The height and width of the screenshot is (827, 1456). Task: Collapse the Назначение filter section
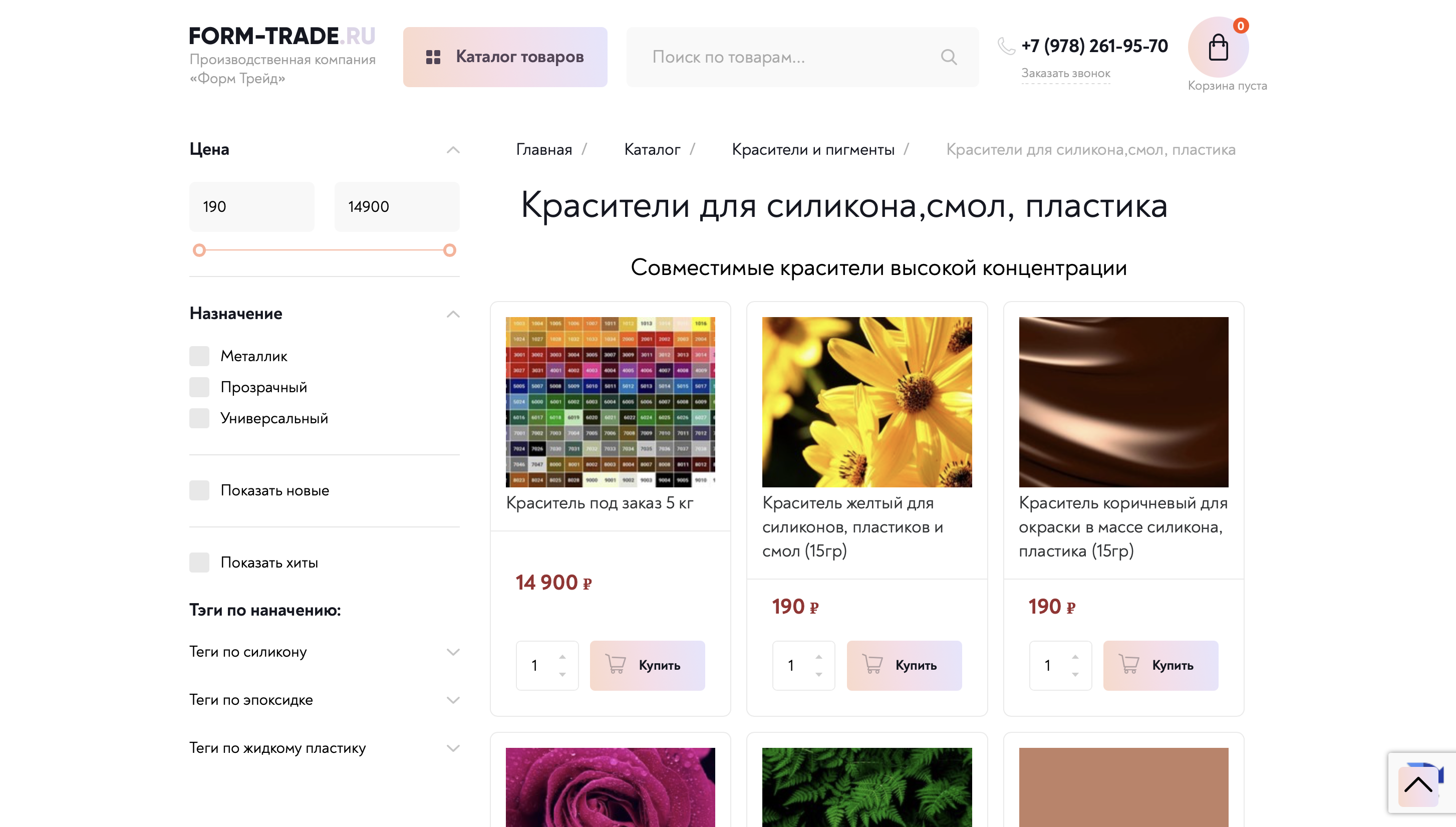[x=453, y=314]
